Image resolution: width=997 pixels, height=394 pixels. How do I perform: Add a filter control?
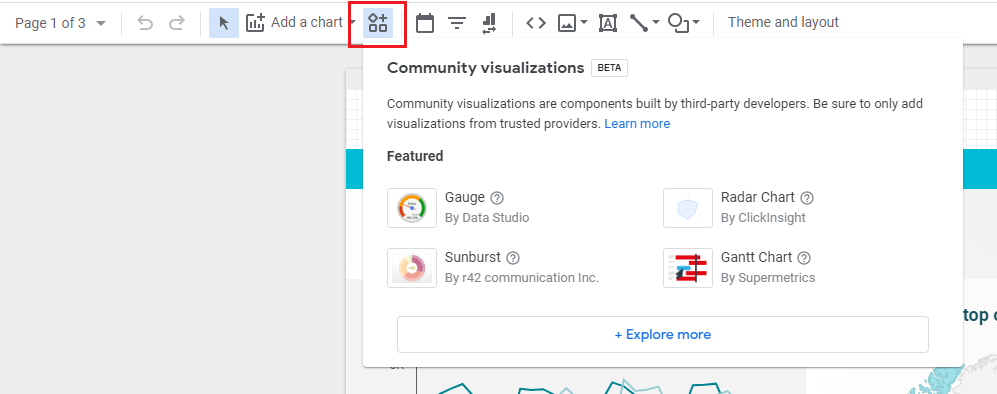click(x=457, y=24)
